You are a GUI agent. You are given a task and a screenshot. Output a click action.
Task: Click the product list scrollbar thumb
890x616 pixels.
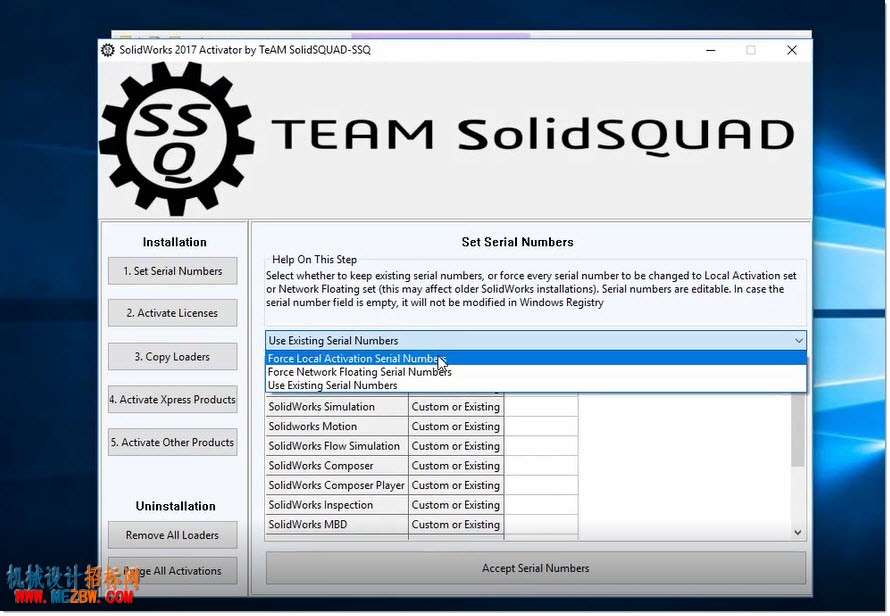tap(797, 430)
